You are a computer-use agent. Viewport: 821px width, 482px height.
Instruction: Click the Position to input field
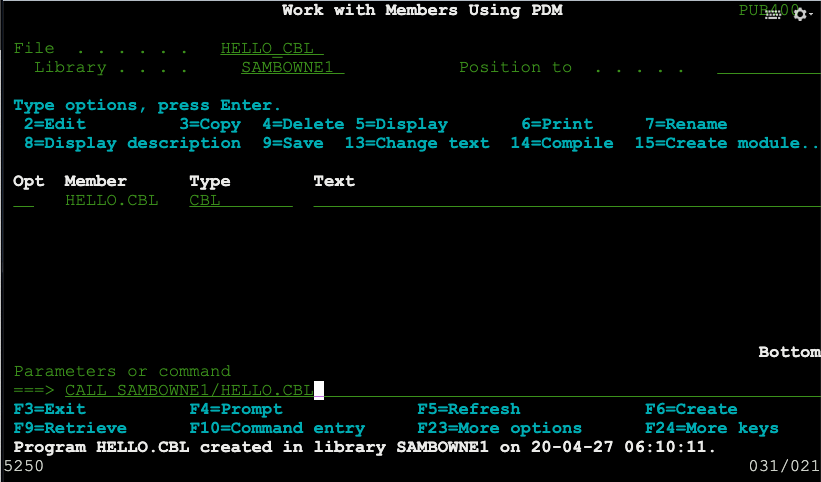[768, 67]
